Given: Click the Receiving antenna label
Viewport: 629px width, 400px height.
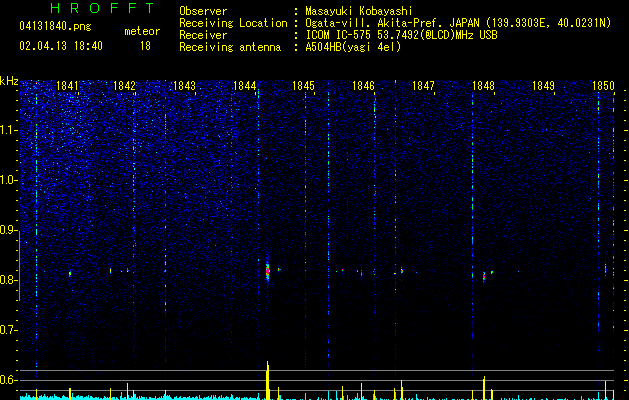Looking at the screenshot, I should (x=230, y=47).
